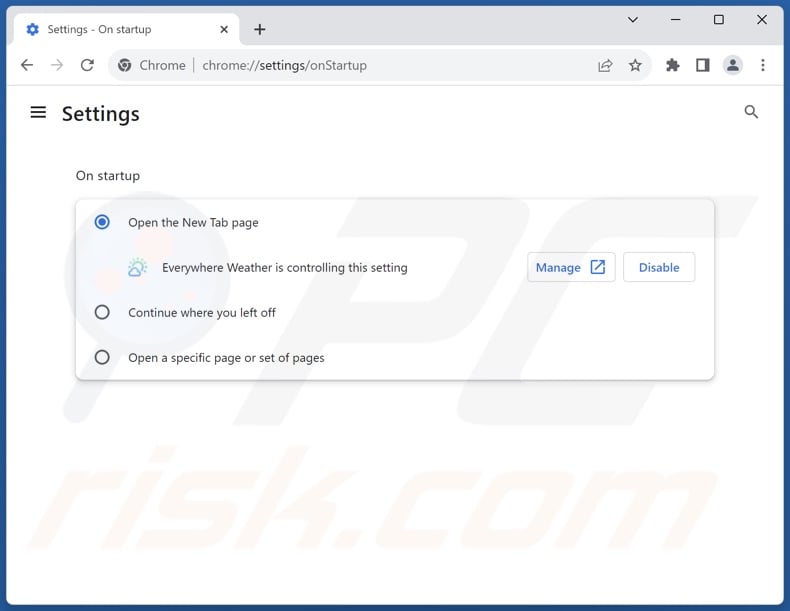The height and width of the screenshot is (611, 790).
Task: Click Manage for Everywhere Weather
Action: (x=571, y=267)
